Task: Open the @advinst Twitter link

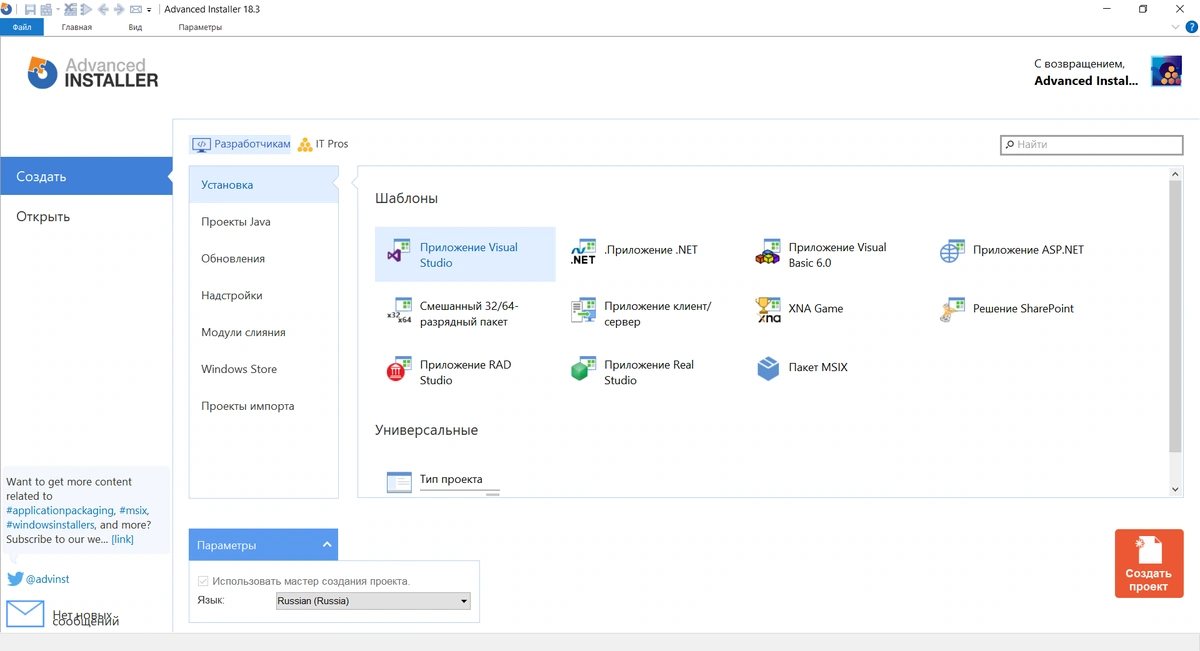Action: coord(47,579)
